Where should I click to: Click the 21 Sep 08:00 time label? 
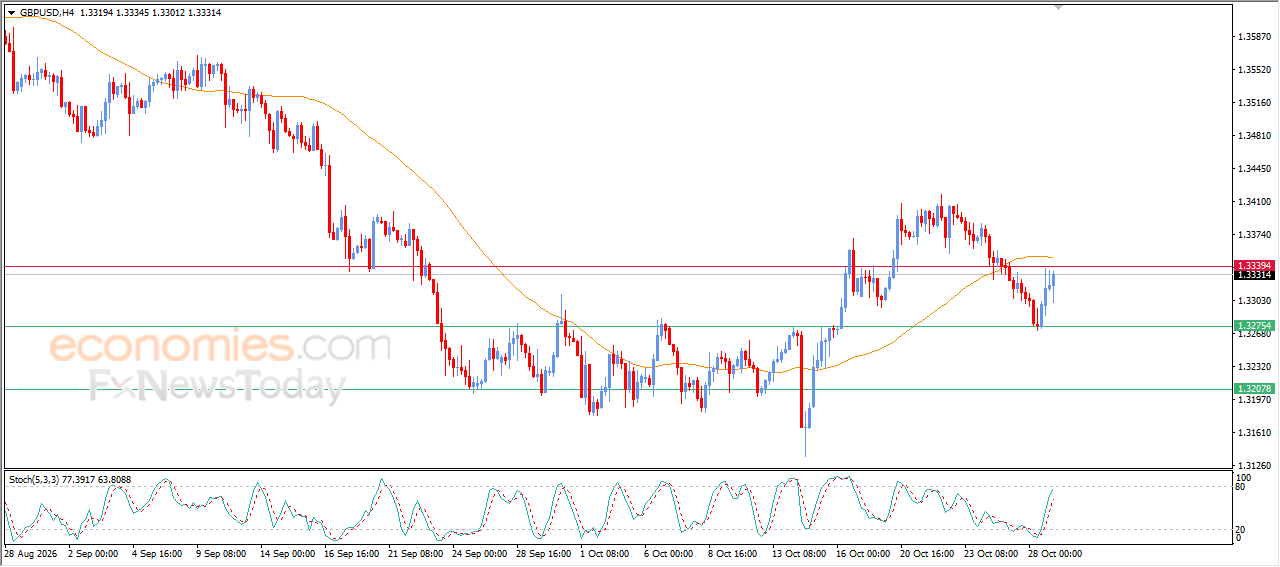[415, 554]
